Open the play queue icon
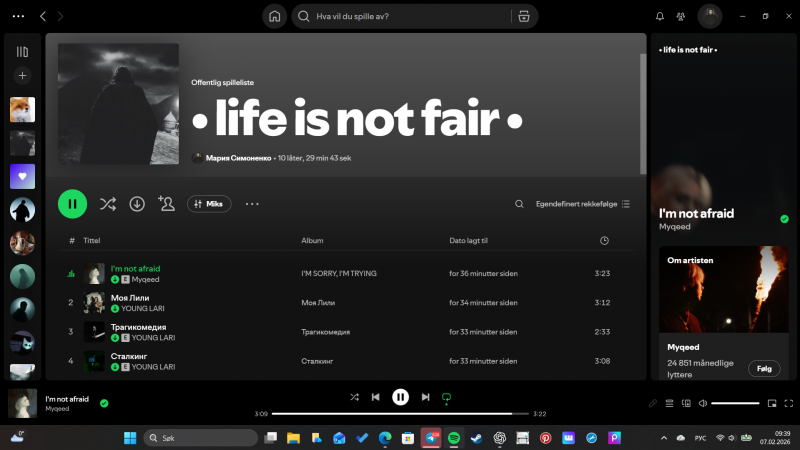 [669, 403]
